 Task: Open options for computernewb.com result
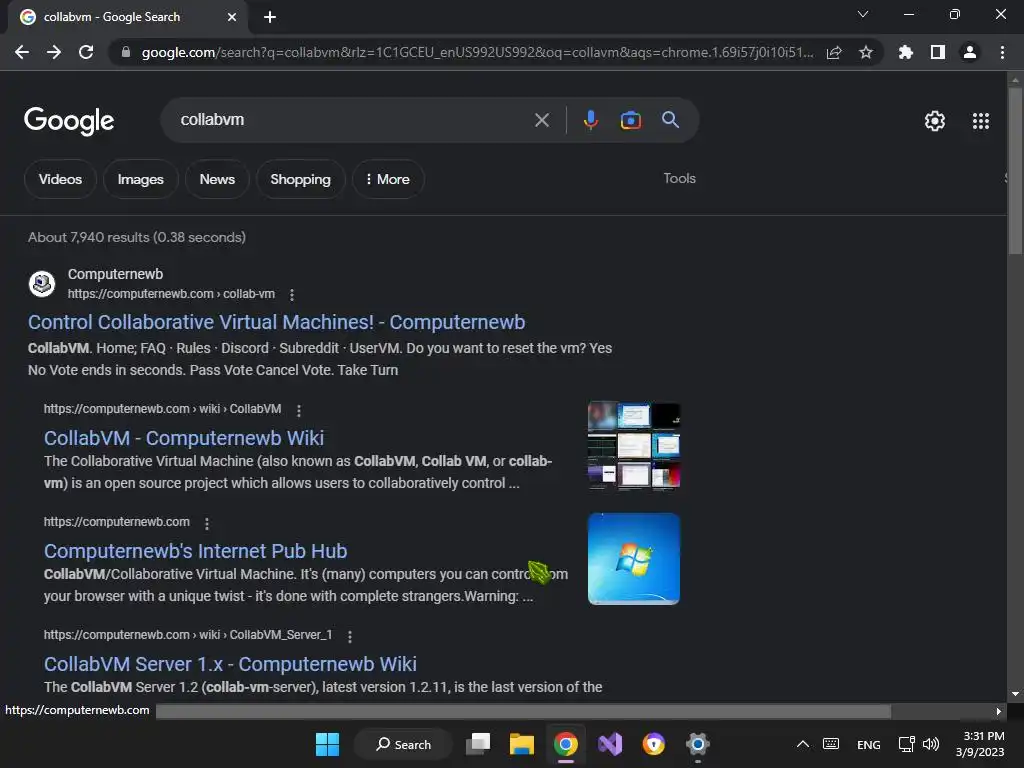pos(207,523)
